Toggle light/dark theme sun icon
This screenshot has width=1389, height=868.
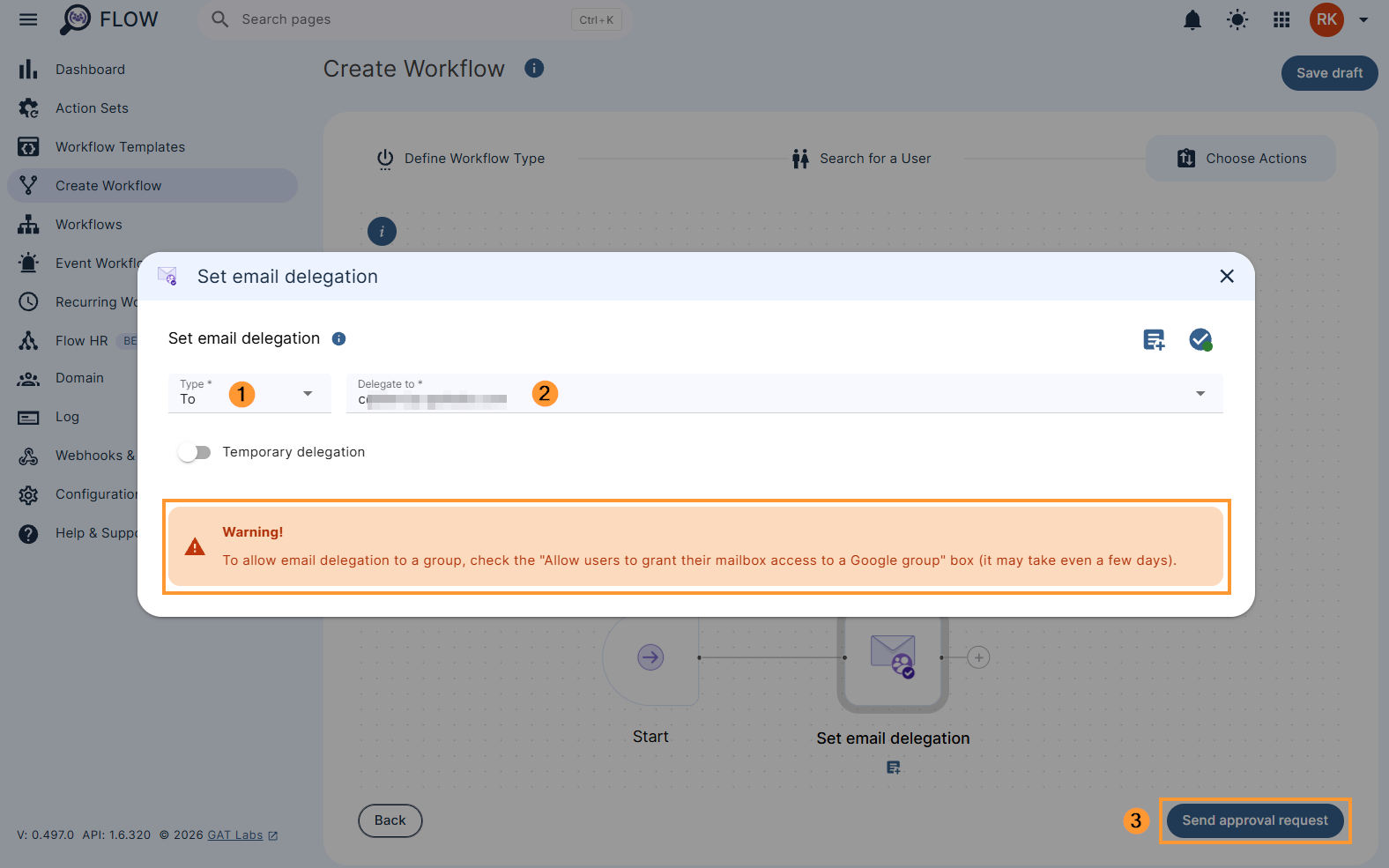pos(1237,19)
